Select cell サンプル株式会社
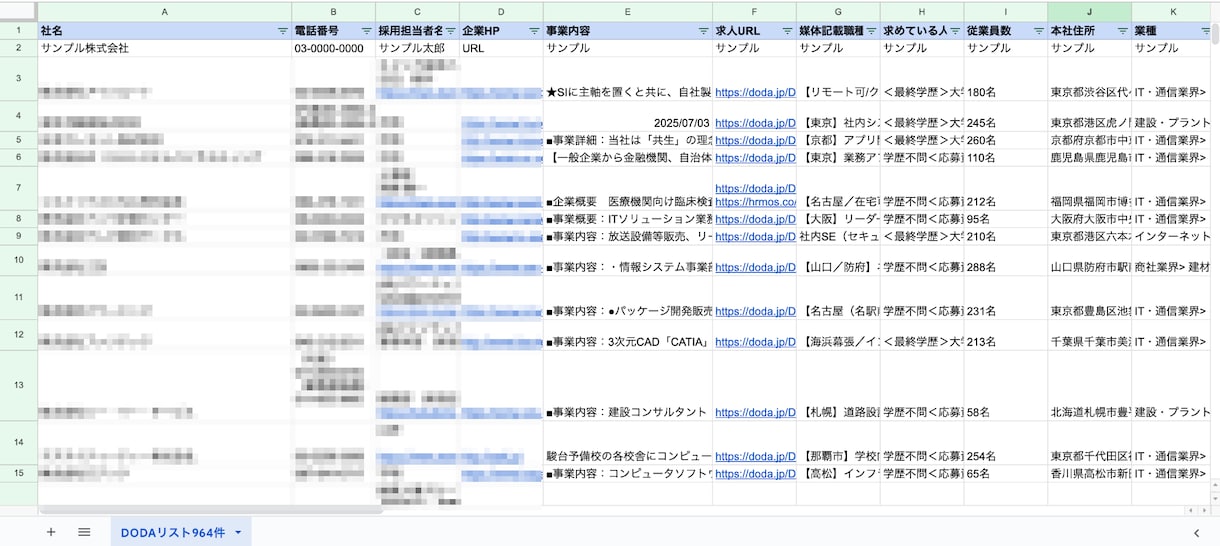 165,48
